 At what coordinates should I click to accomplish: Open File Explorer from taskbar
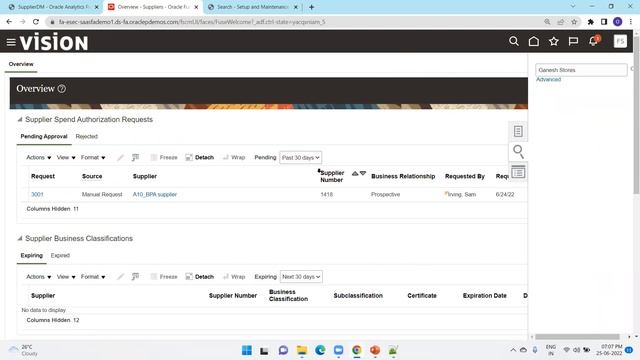tap(302, 350)
